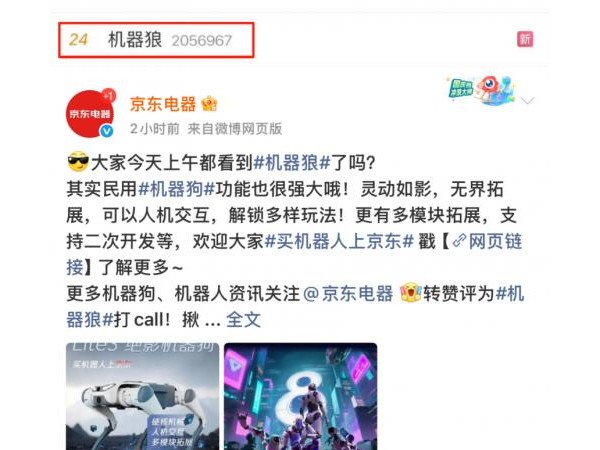Open the first #机器狼# hashtag in the post
This screenshot has width=600, height=450.
[x=292, y=163]
